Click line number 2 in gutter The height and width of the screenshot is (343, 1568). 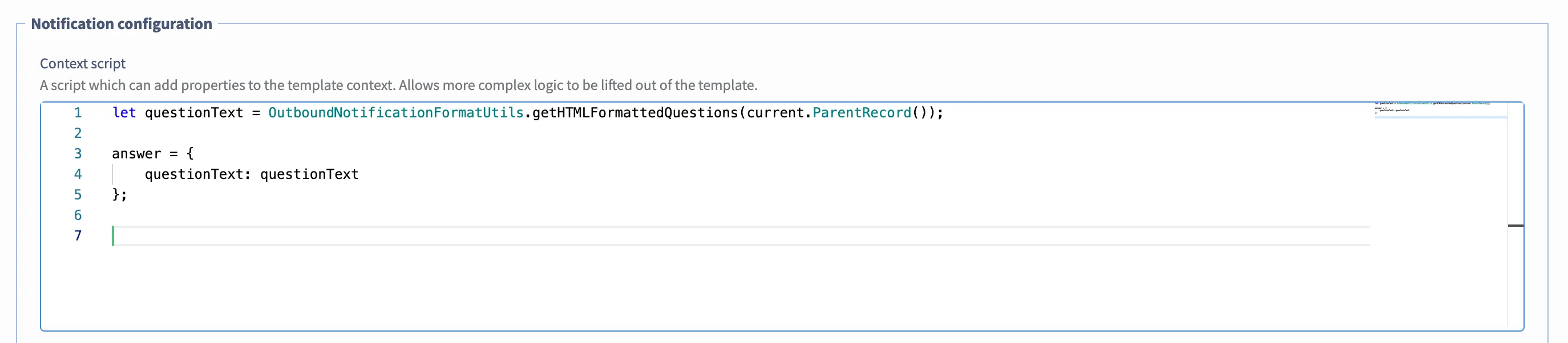(78, 133)
